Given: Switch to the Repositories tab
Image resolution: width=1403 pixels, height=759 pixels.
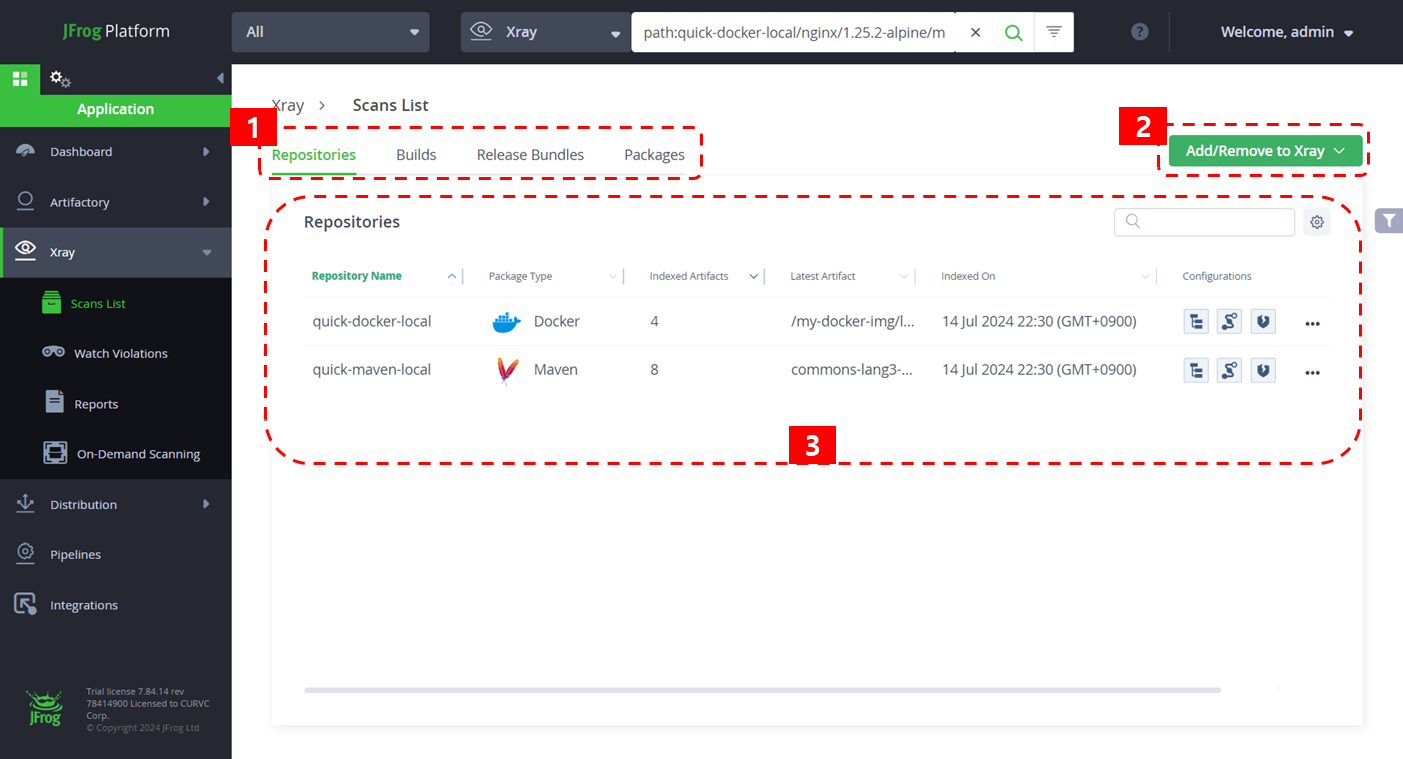Looking at the screenshot, I should point(314,155).
